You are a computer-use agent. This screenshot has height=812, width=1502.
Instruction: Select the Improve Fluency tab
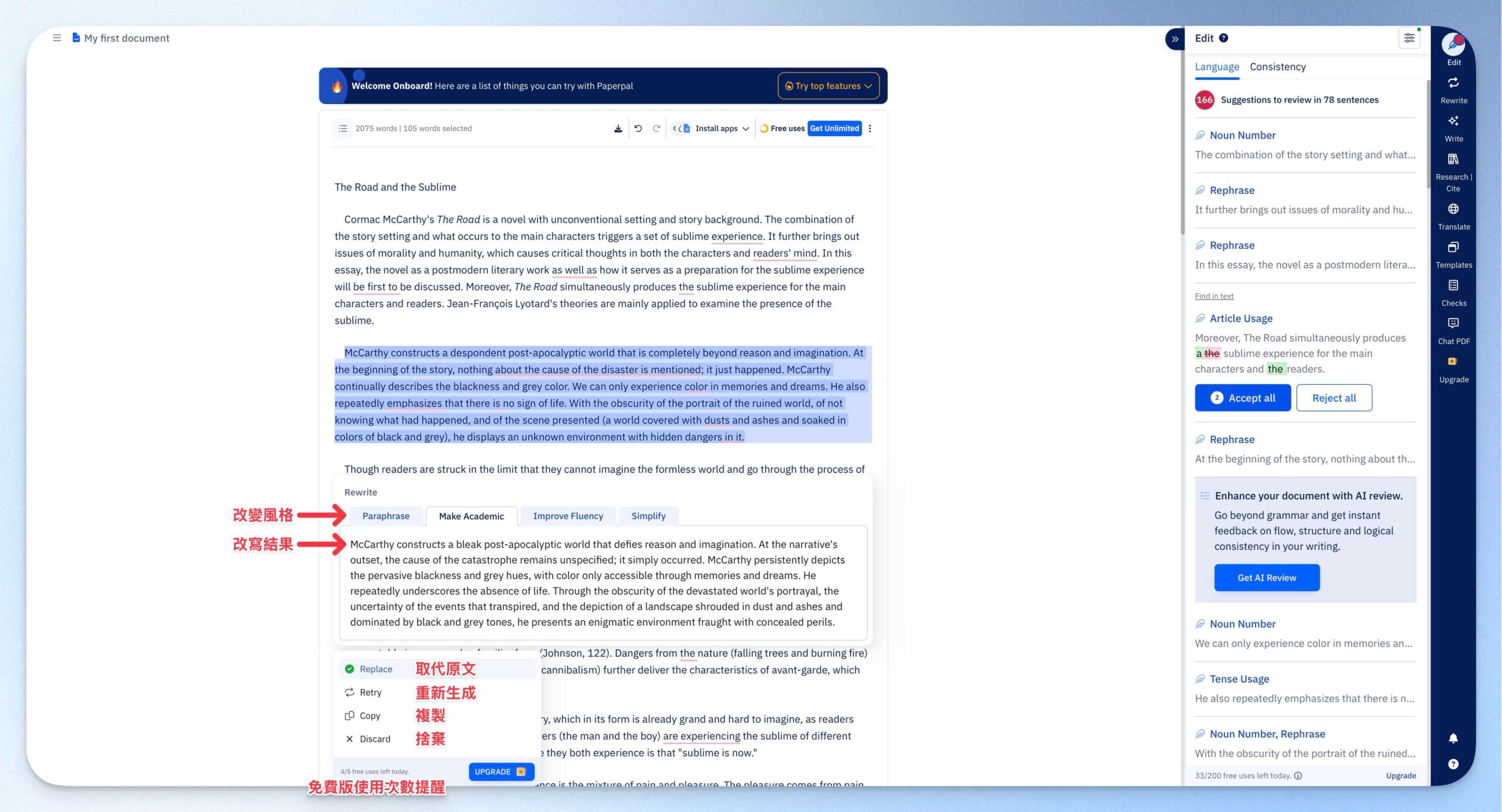(567, 516)
